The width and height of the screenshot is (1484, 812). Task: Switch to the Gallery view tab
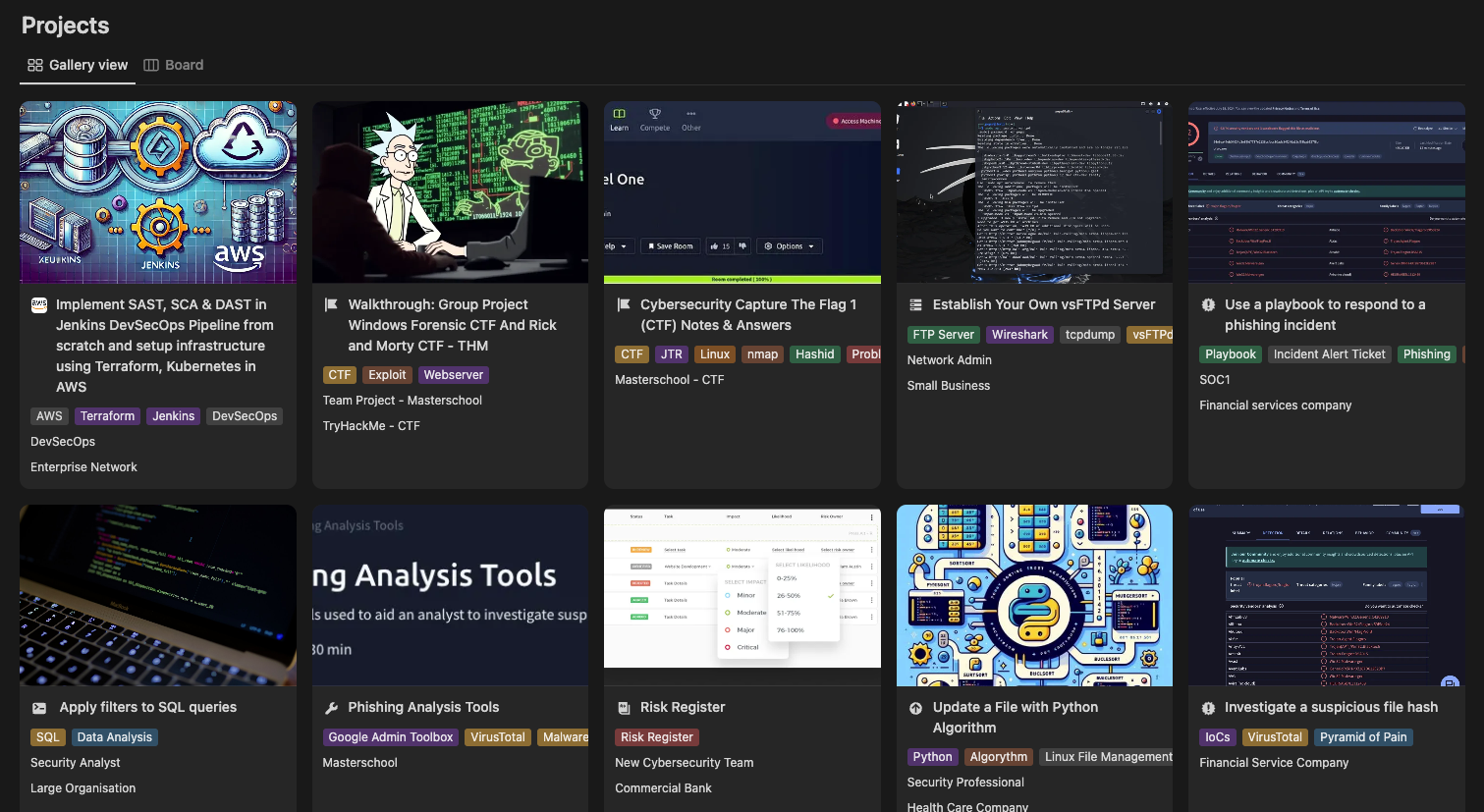coord(78,65)
